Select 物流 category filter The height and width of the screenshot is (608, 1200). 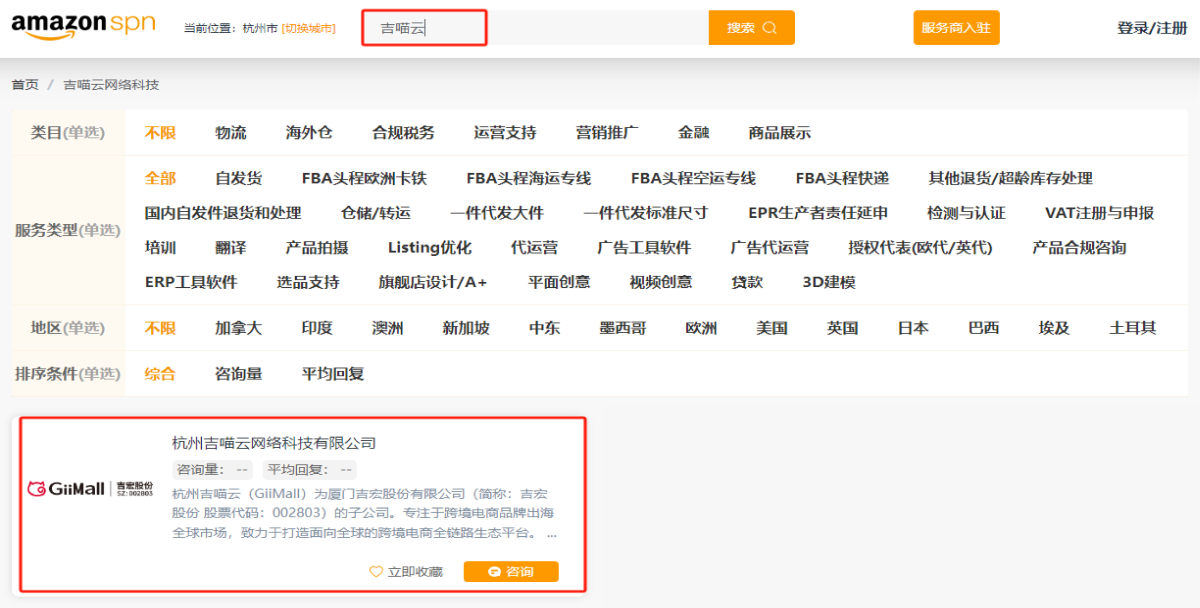(231, 133)
